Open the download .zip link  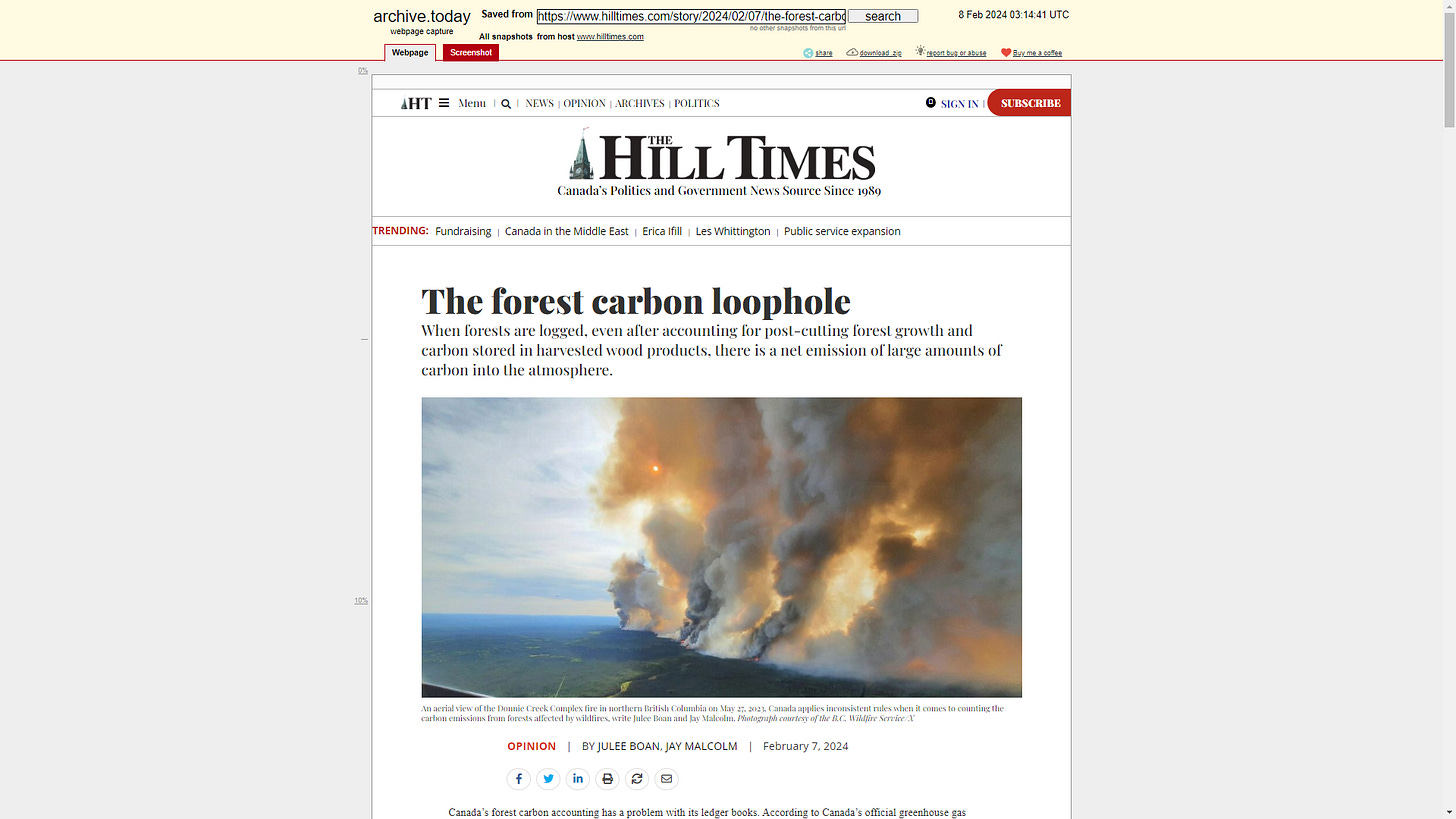[874, 53]
